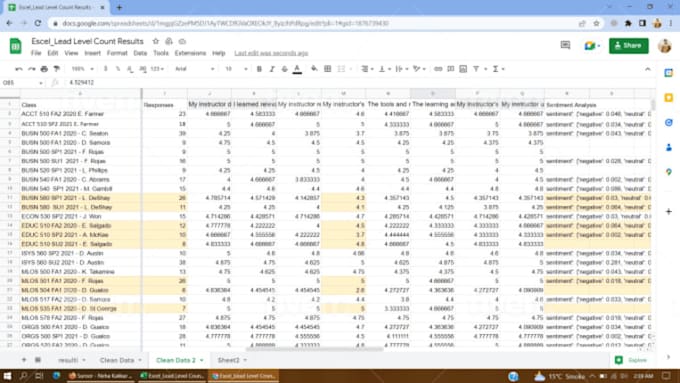Hide the menus with the collapse arrow
The image size is (680, 383).
pos(647,69)
